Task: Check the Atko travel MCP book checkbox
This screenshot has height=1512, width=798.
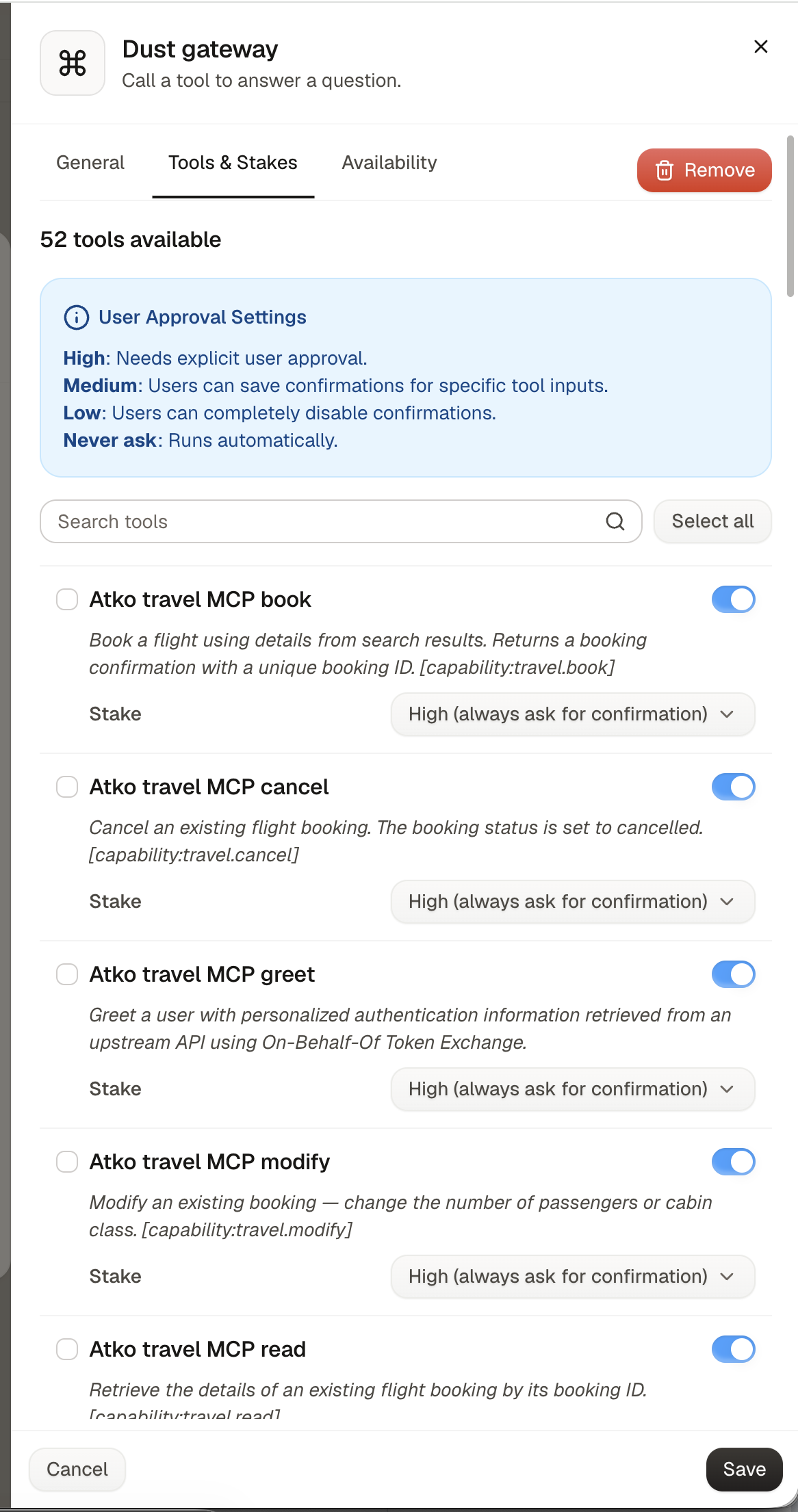Action: [x=67, y=599]
